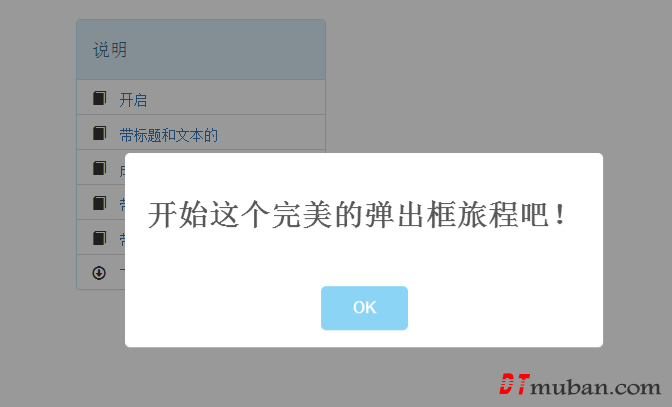Click the book icon beside 开启
Viewport: 672px width, 407px height.
point(99,98)
